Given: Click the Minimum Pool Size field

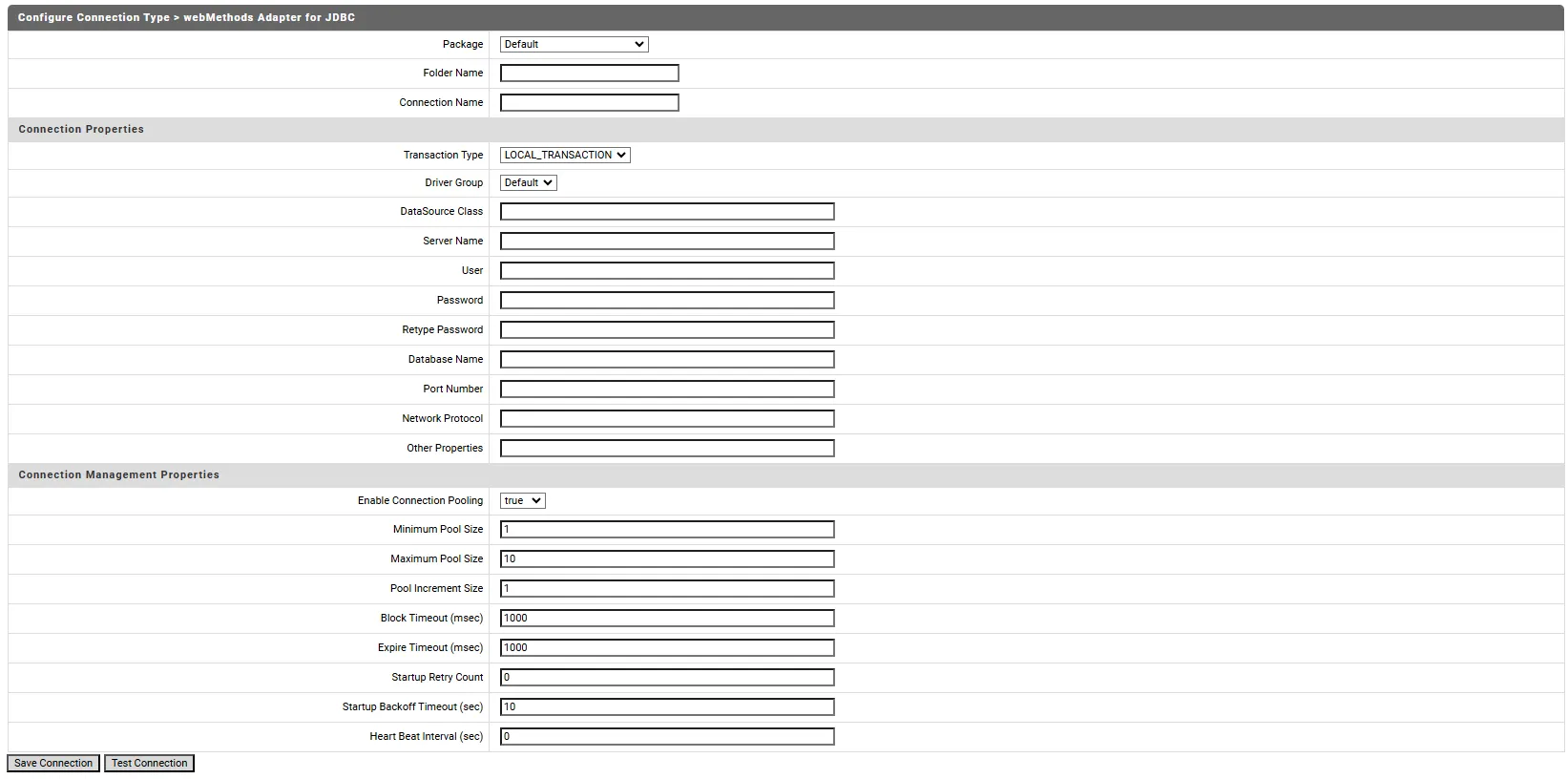Looking at the screenshot, I should click(667, 529).
